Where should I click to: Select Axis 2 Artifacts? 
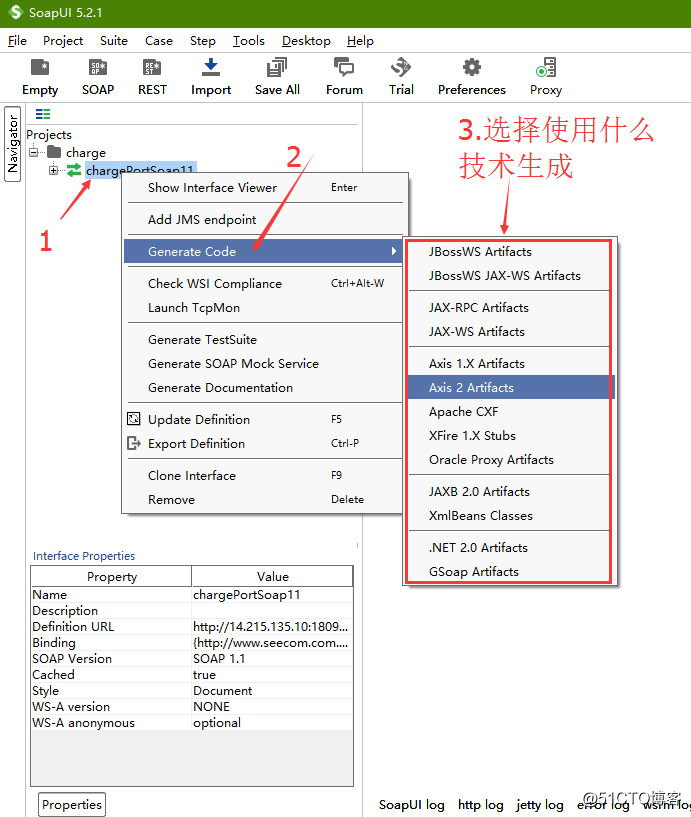(x=510, y=387)
